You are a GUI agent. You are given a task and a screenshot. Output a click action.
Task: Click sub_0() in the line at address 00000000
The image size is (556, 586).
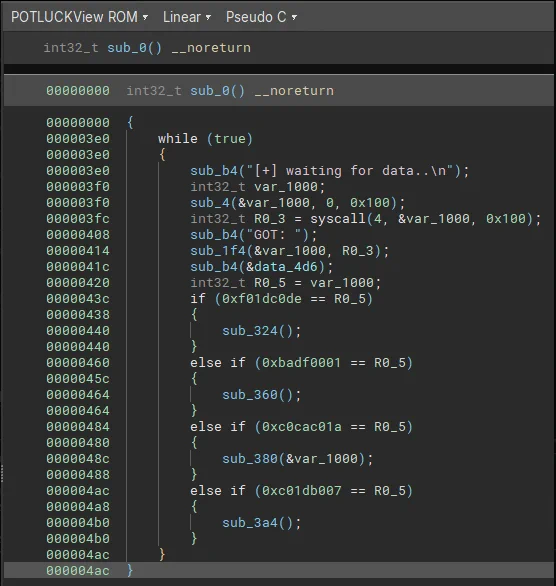(217, 91)
